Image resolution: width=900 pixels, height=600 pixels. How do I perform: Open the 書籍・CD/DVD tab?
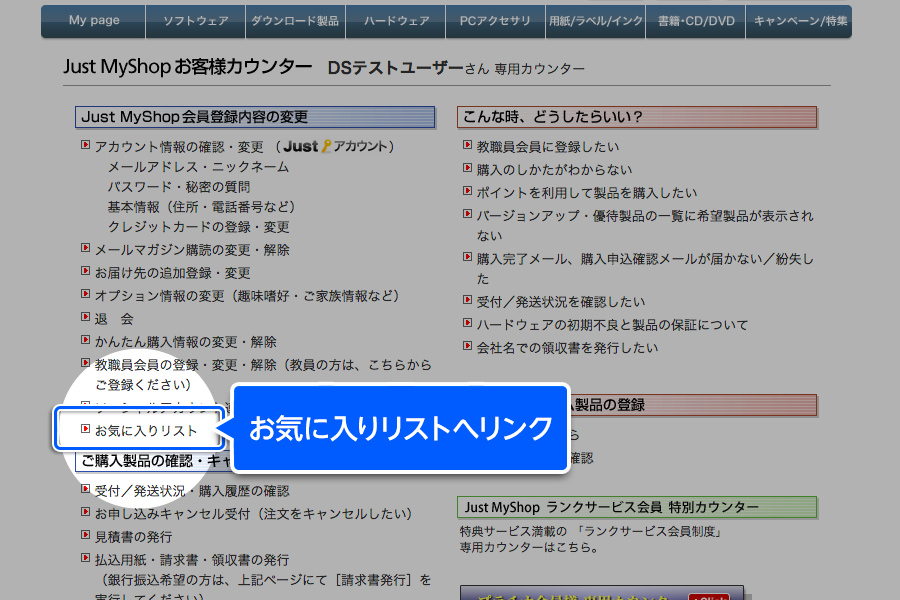[696, 21]
